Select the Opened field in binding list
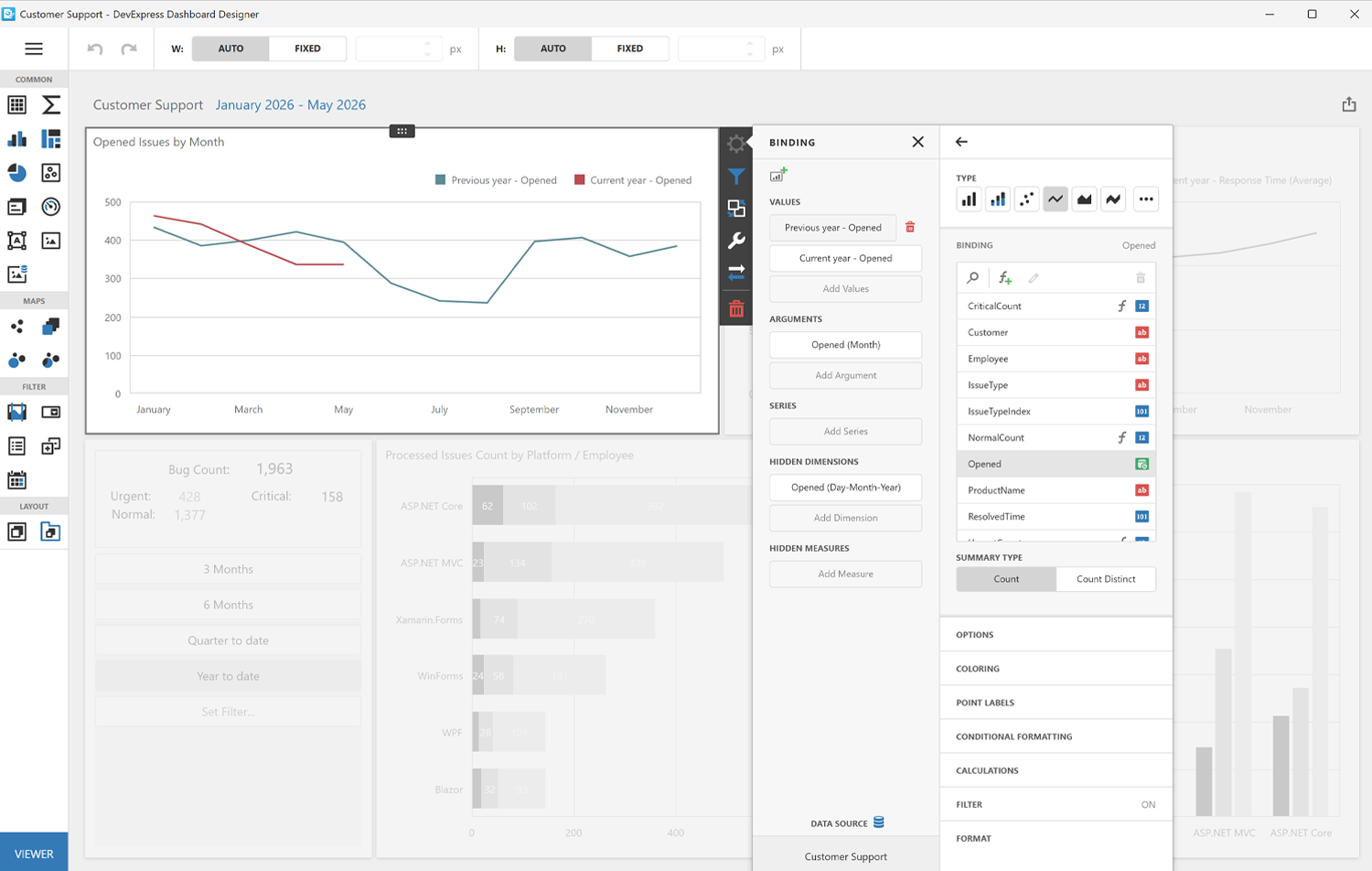1372x871 pixels. [x=1056, y=464]
